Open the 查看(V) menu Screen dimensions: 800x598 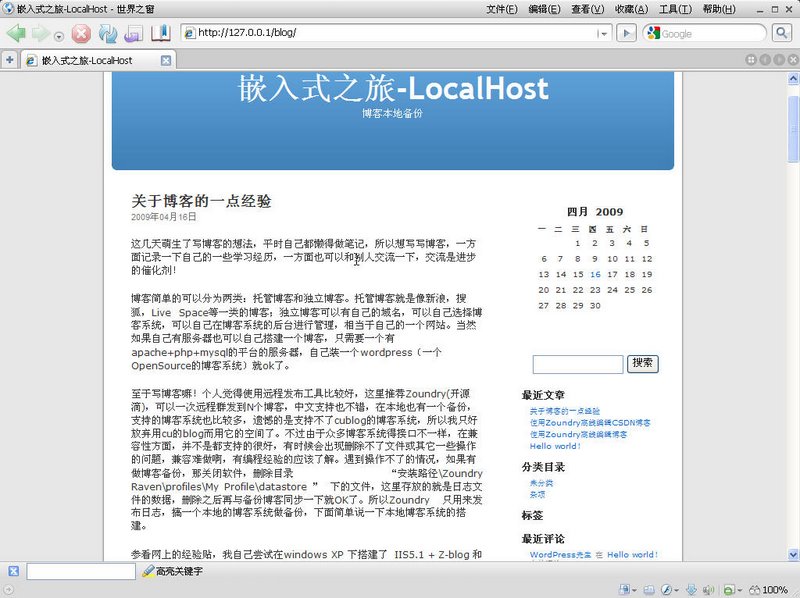(588, 9)
